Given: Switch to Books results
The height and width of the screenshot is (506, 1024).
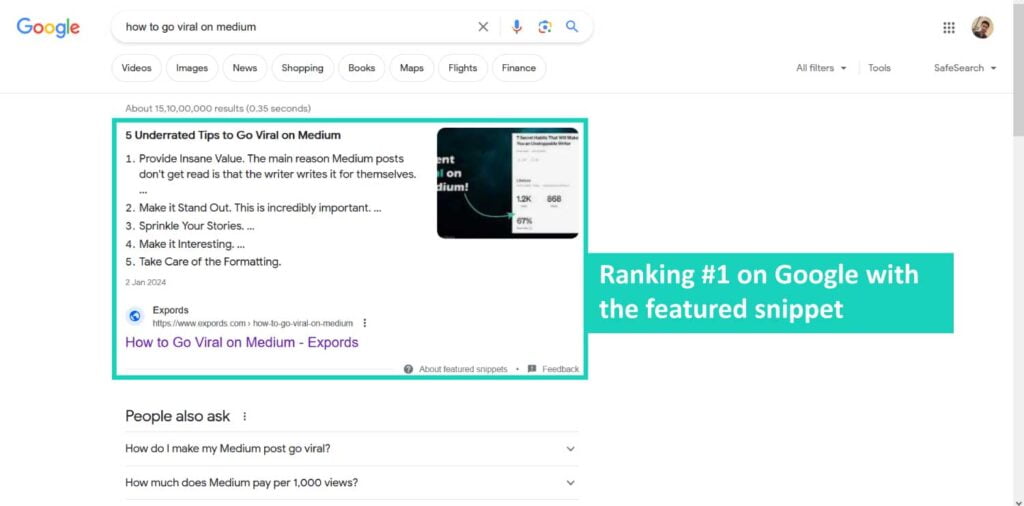Looking at the screenshot, I should pyautogui.click(x=362, y=68).
